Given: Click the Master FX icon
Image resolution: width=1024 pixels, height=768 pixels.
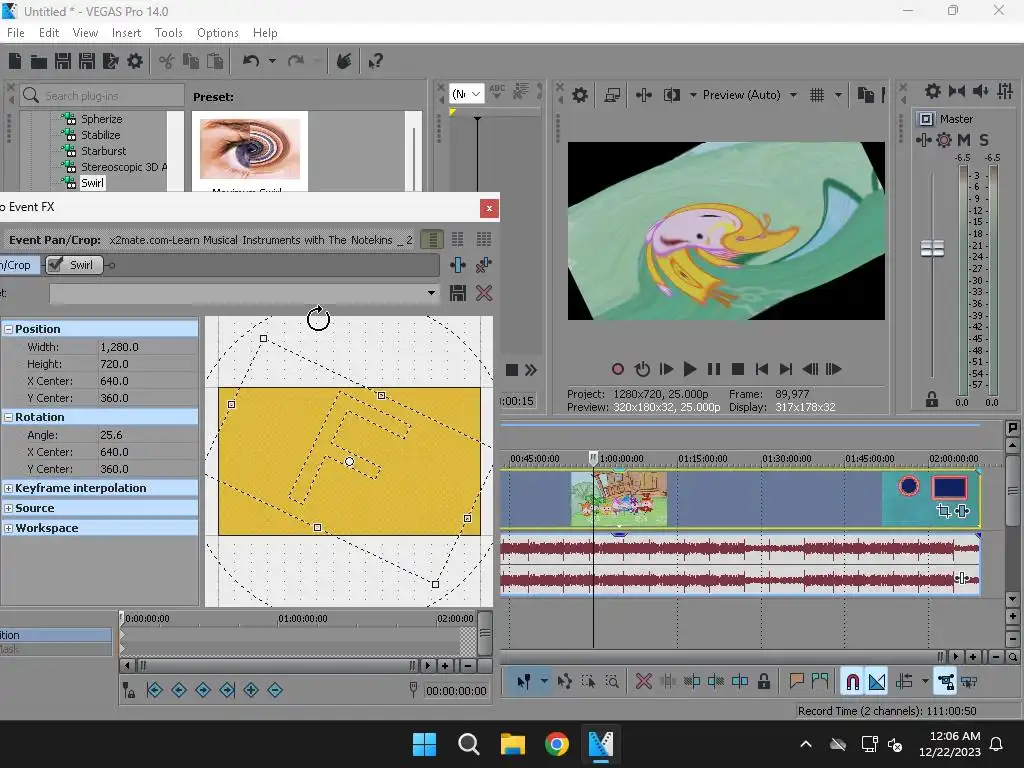Looking at the screenshot, I should point(923,140).
